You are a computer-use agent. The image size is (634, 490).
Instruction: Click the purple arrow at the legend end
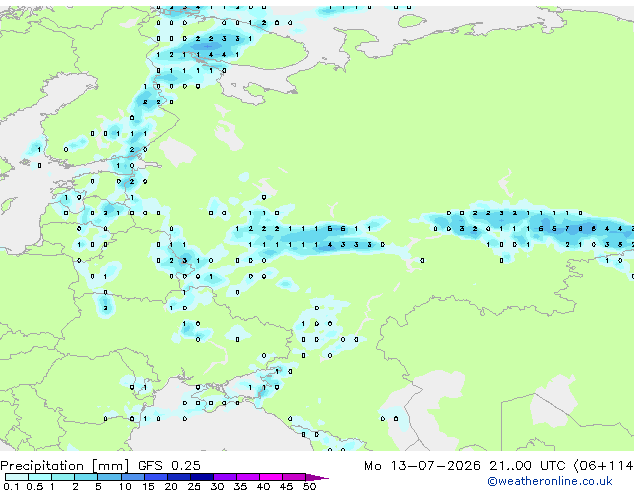(317, 478)
